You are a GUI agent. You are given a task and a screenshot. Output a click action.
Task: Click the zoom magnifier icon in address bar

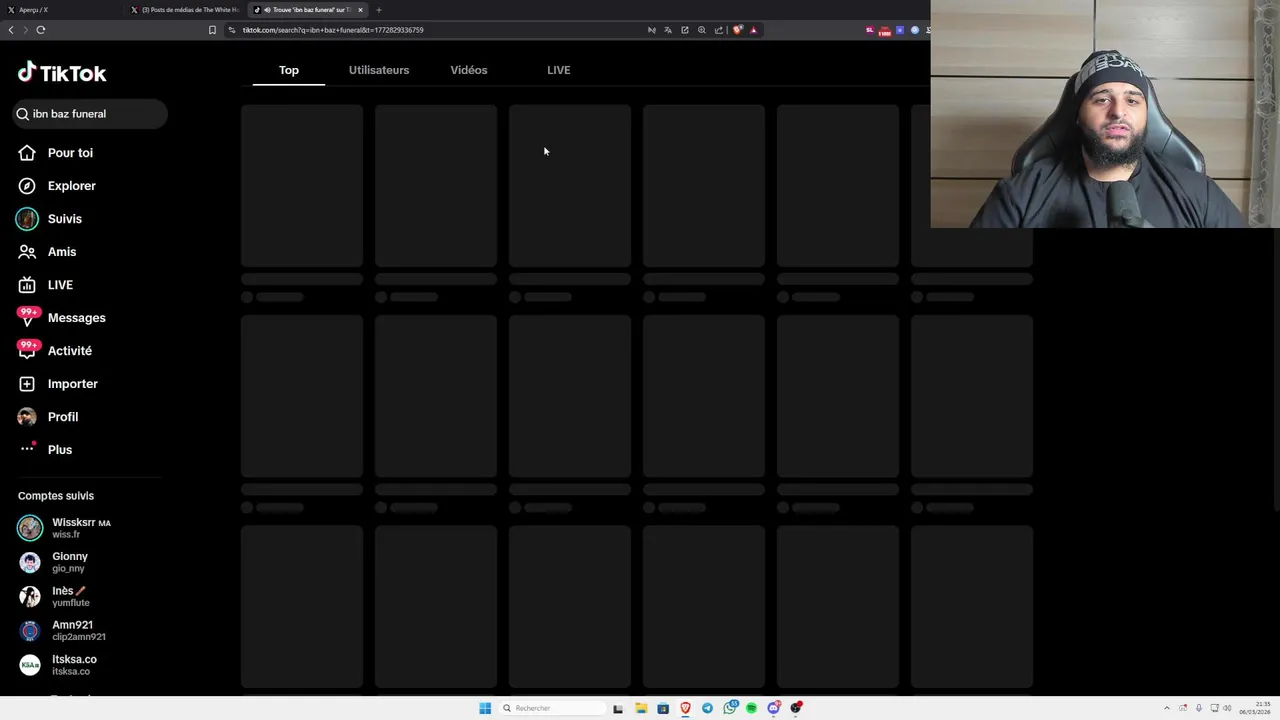(x=702, y=30)
